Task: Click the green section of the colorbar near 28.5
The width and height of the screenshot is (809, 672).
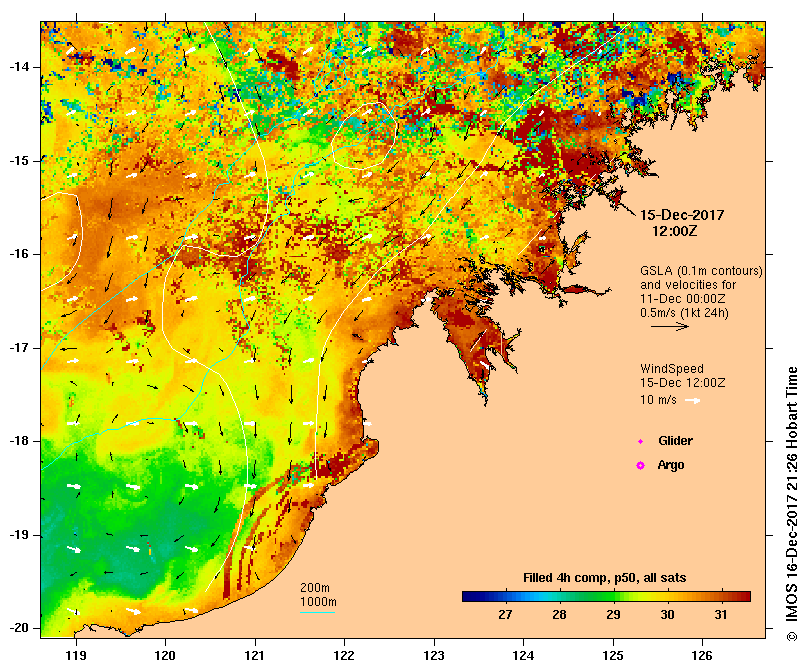Action: [x=586, y=597]
